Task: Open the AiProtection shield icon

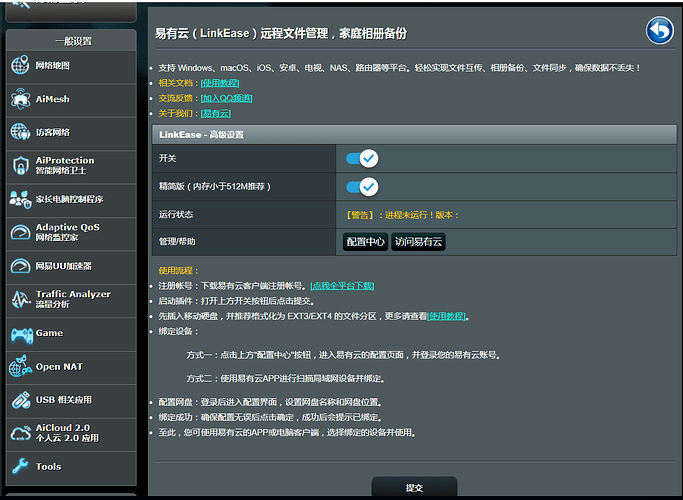Action: pos(21,166)
